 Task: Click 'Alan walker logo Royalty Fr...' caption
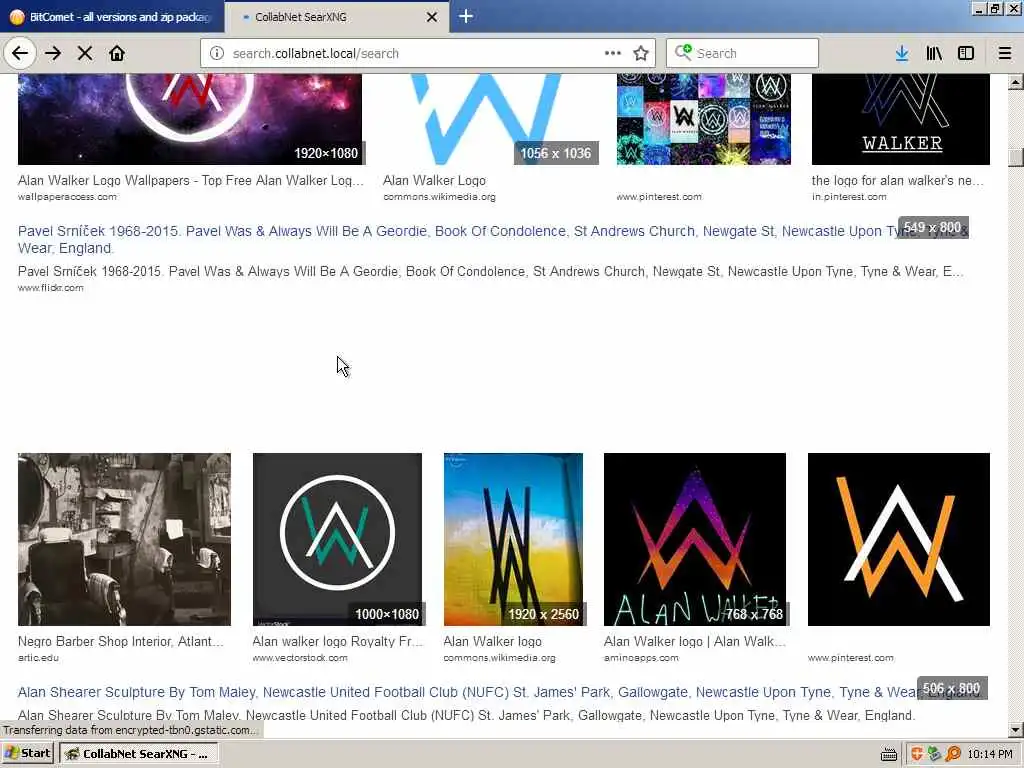click(338, 641)
